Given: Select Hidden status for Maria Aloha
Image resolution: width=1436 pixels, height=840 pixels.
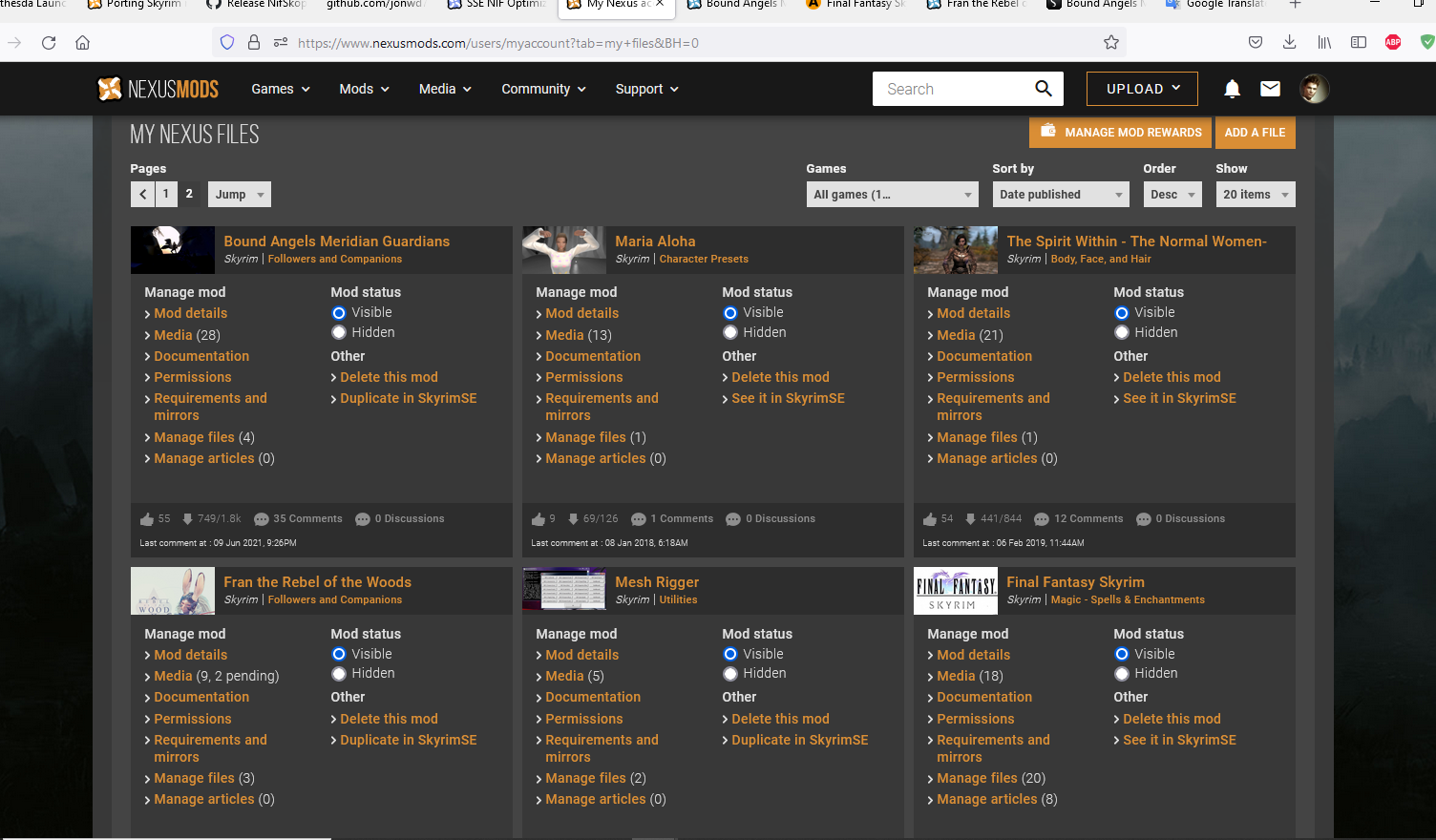Looking at the screenshot, I should [730, 332].
